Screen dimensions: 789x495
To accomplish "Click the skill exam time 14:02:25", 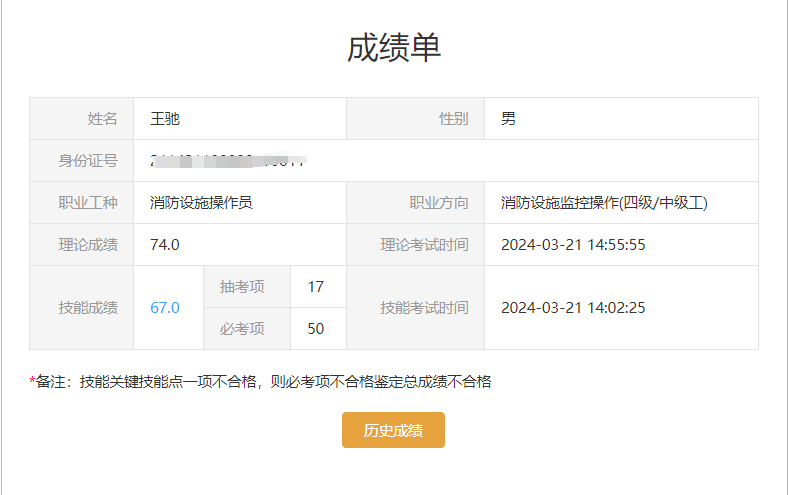I will [573, 308].
